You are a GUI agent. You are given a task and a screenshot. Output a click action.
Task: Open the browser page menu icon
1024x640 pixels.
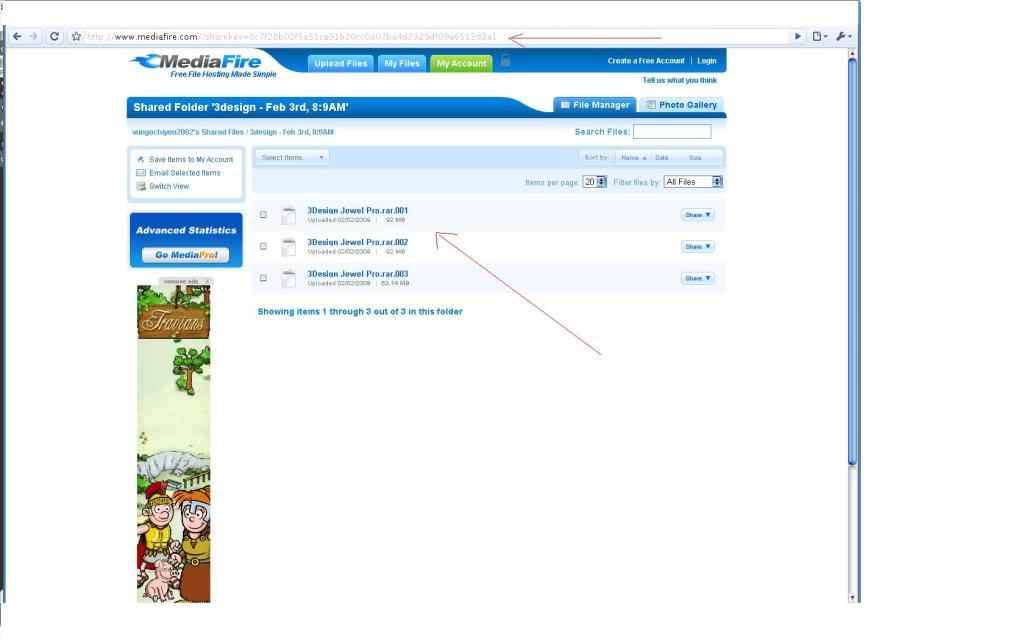pyautogui.click(x=820, y=37)
